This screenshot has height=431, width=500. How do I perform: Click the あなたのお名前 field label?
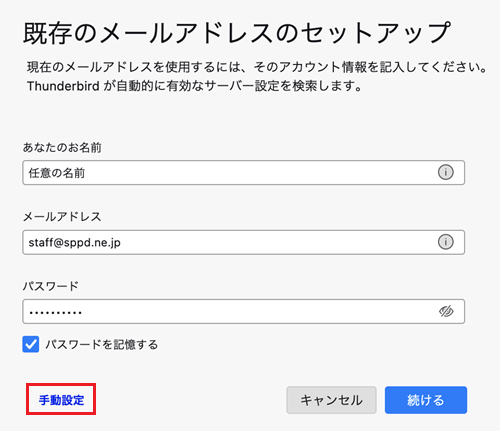(62, 147)
